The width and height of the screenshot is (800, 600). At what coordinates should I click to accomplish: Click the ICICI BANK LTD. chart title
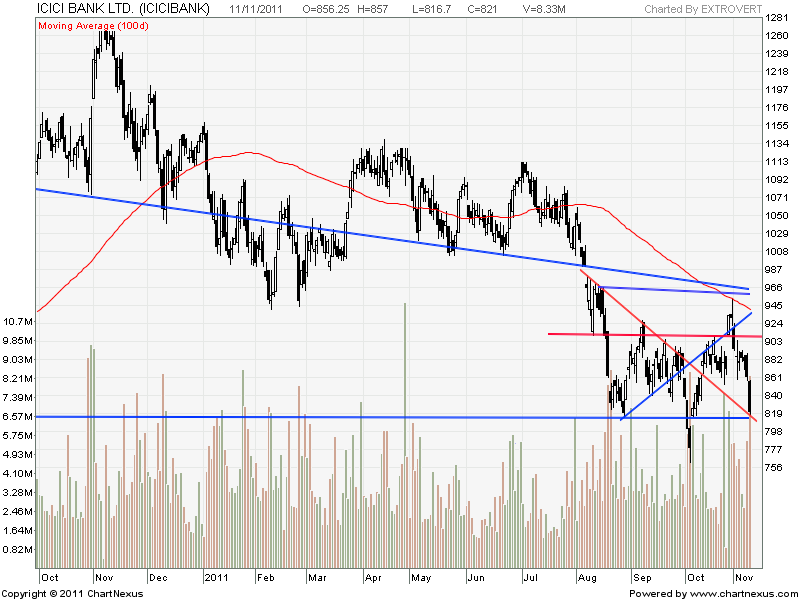pyautogui.click(x=123, y=9)
